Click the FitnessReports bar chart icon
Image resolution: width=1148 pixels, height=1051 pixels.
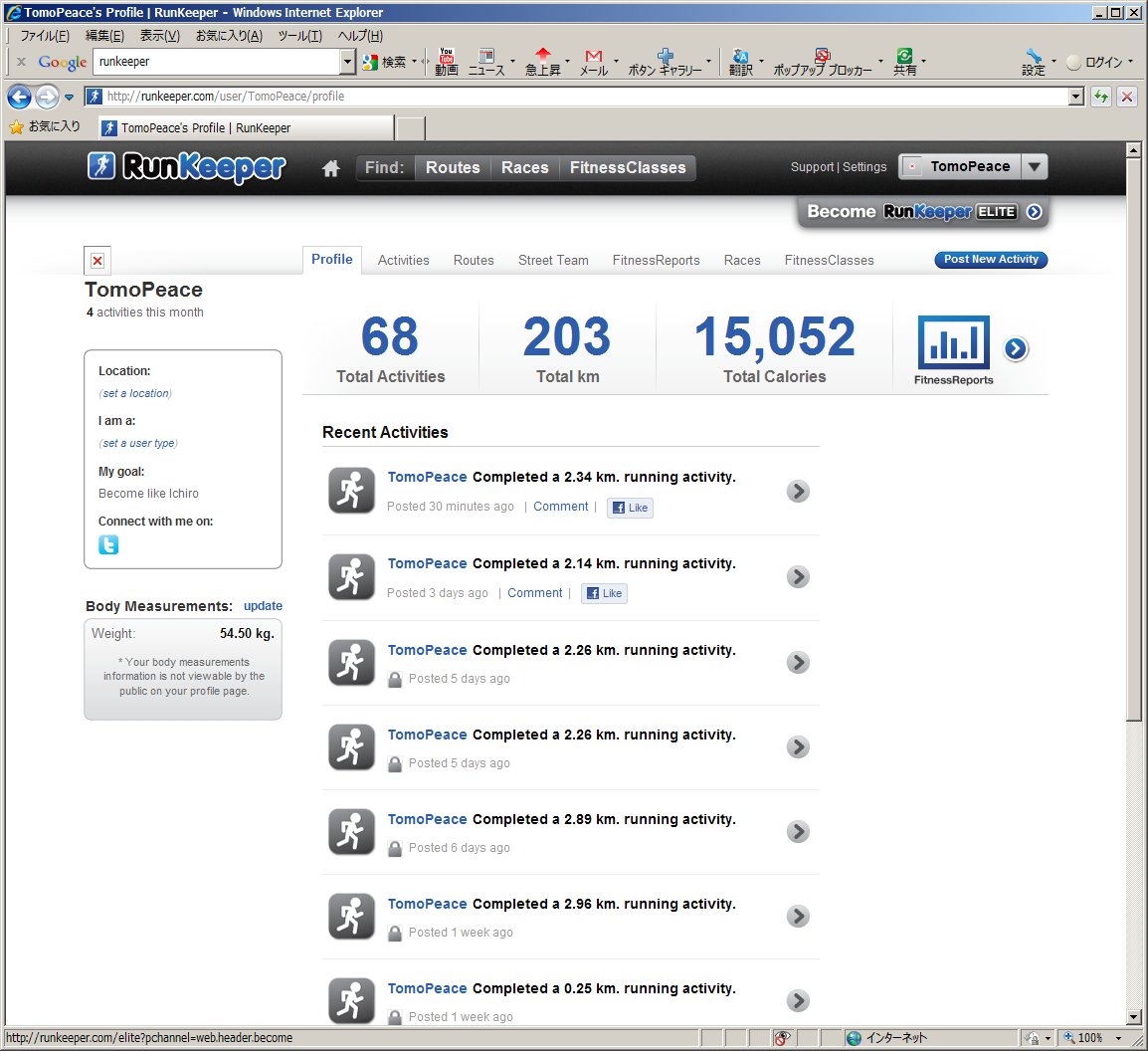point(952,343)
